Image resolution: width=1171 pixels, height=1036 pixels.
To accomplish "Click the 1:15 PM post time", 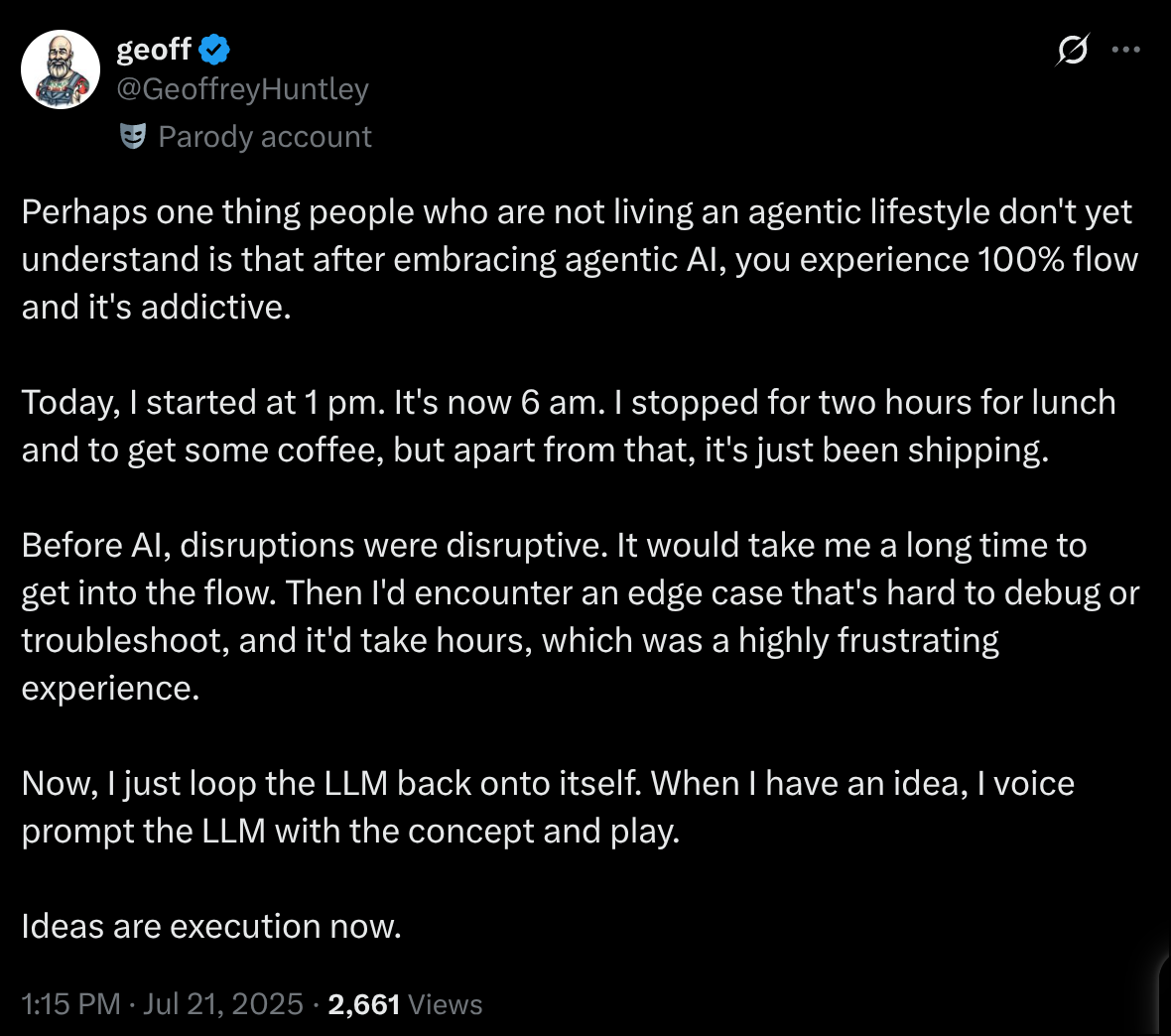I will click(x=70, y=1004).
